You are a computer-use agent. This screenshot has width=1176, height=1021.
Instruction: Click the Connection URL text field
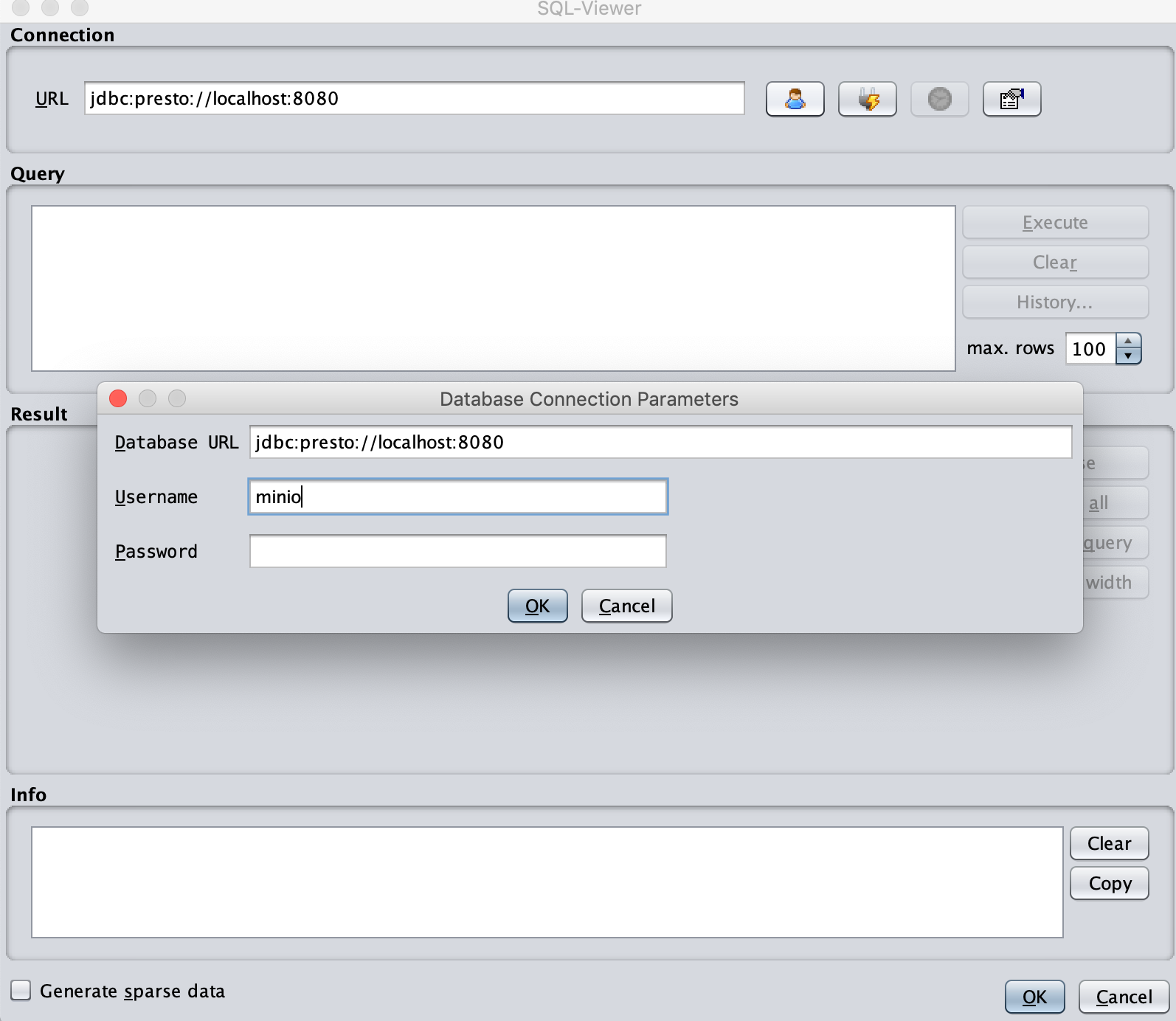coord(414,98)
